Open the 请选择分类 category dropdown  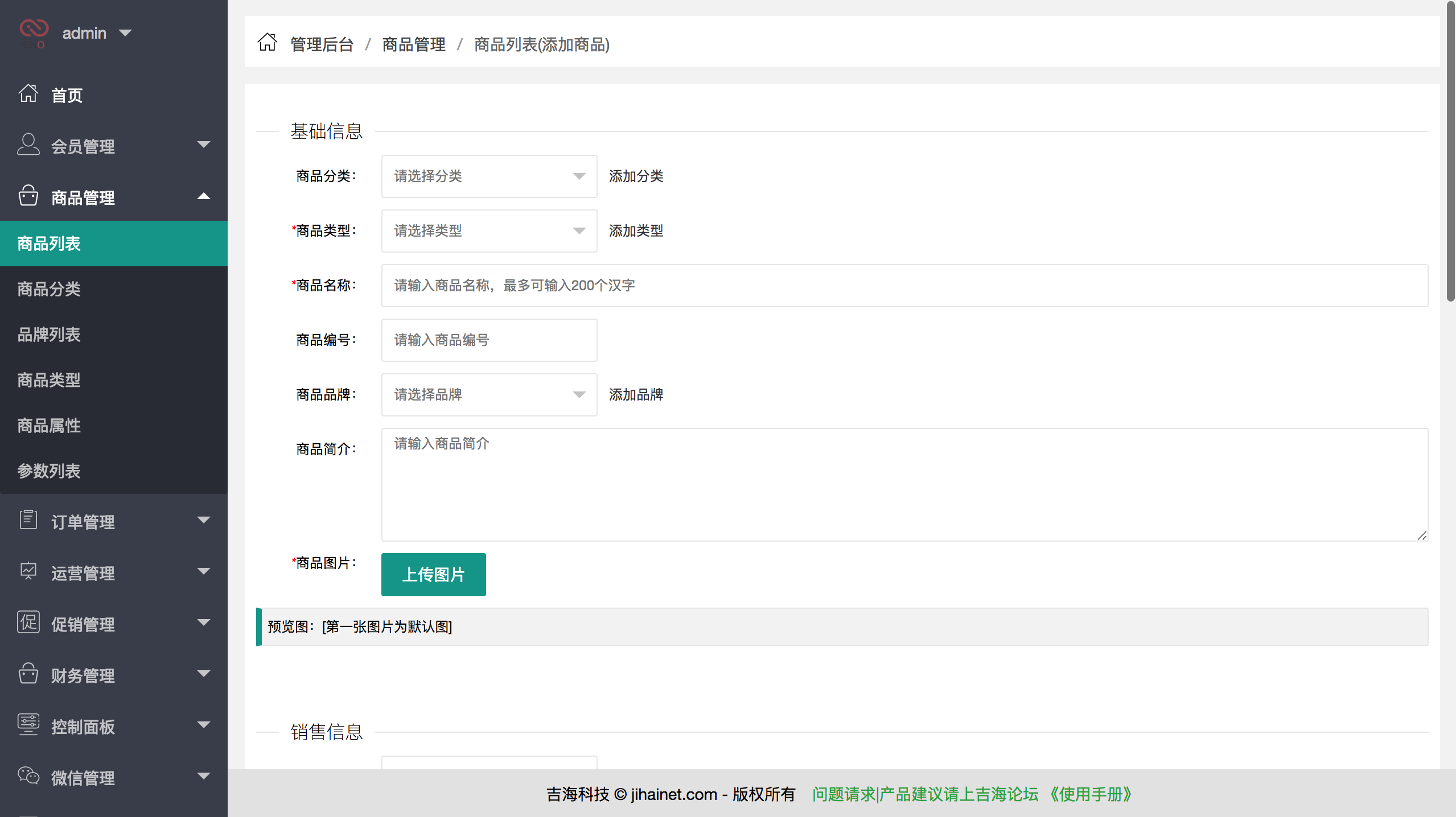pyautogui.click(x=488, y=176)
